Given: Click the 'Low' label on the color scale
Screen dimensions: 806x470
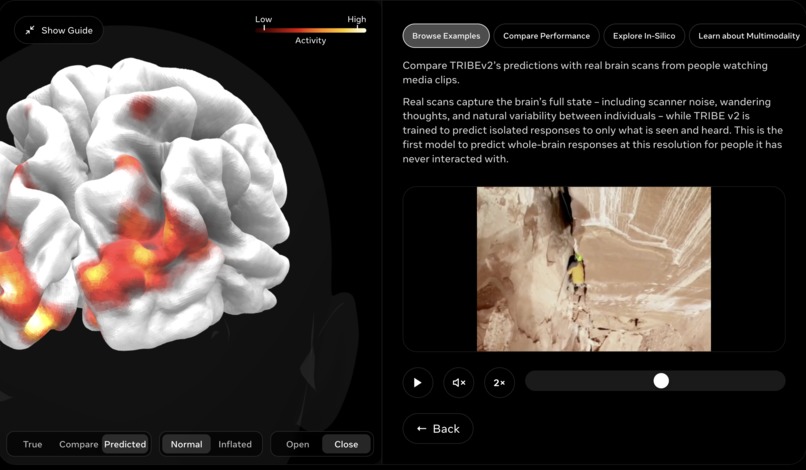Looking at the screenshot, I should (264, 20).
